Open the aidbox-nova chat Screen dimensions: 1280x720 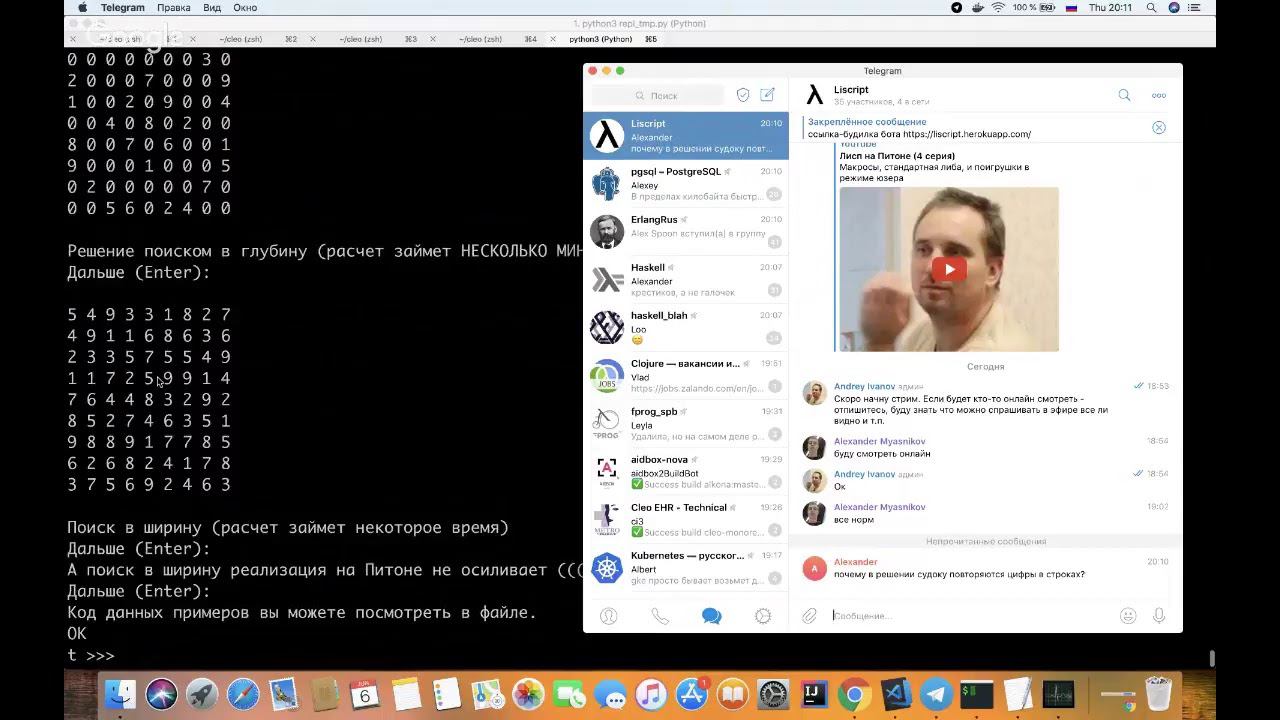tap(686, 472)
